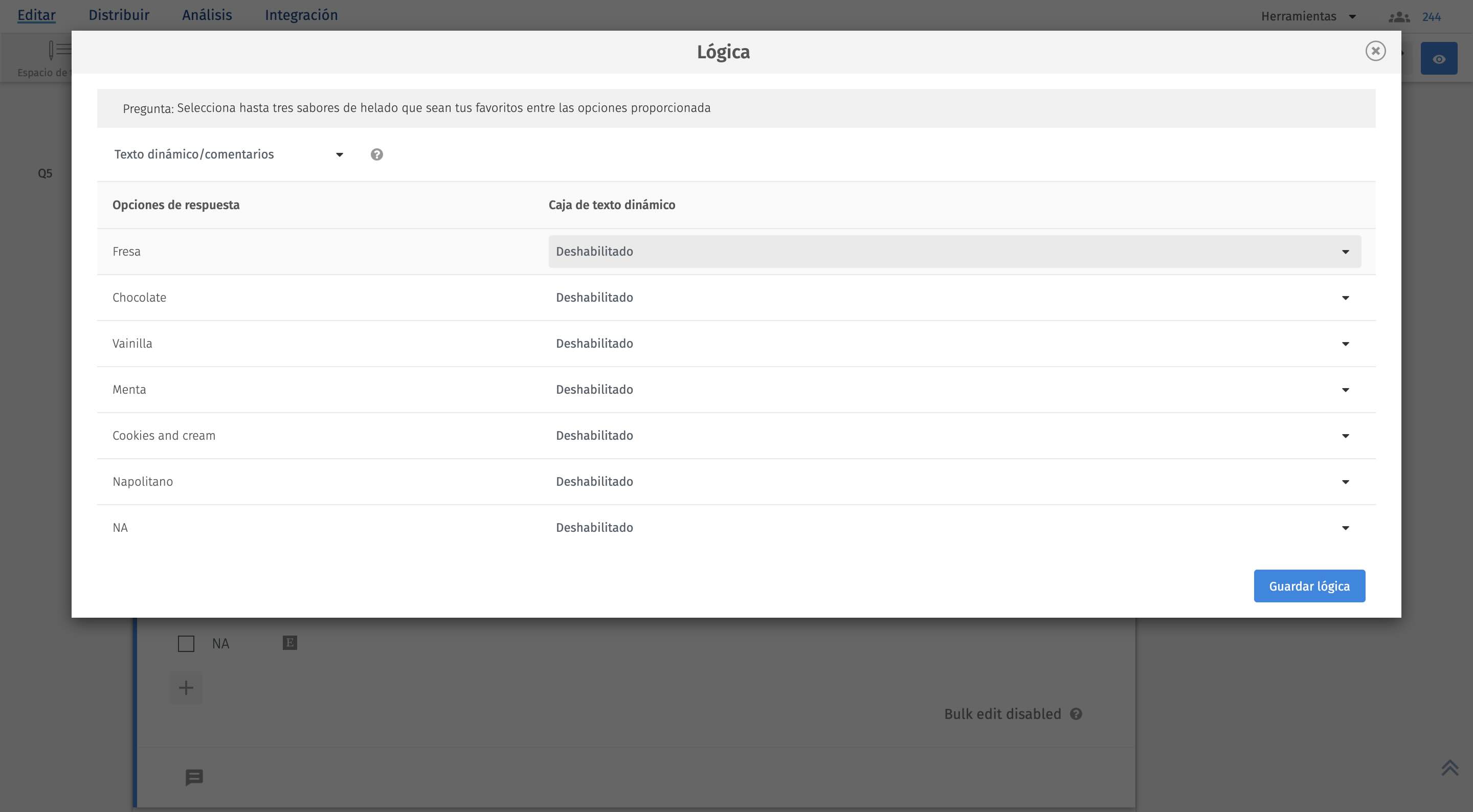Click the eye preview icon button
Screen dimensions: 1473x812
1439,59
